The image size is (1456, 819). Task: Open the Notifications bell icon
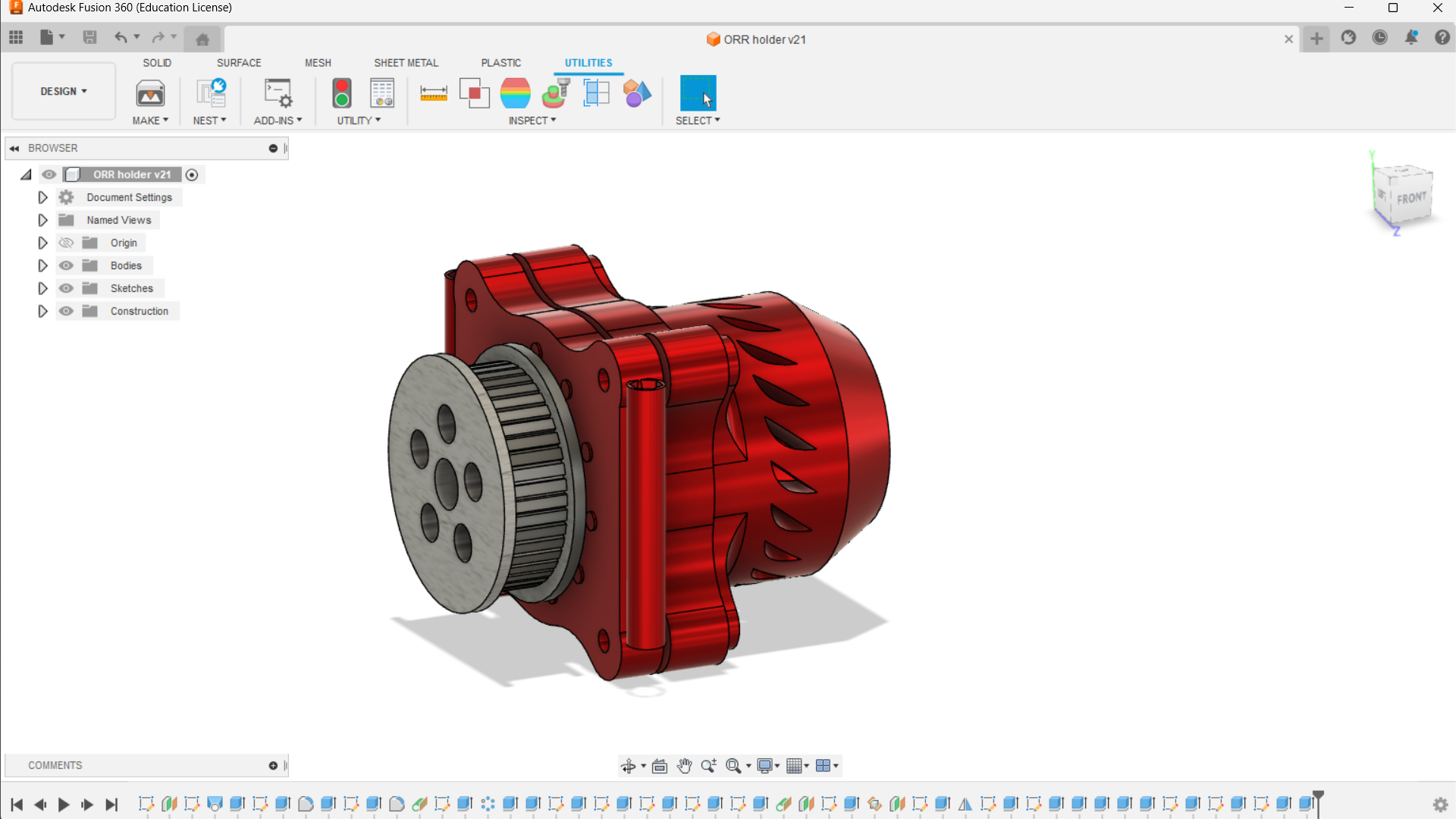tap(1411, 37)
